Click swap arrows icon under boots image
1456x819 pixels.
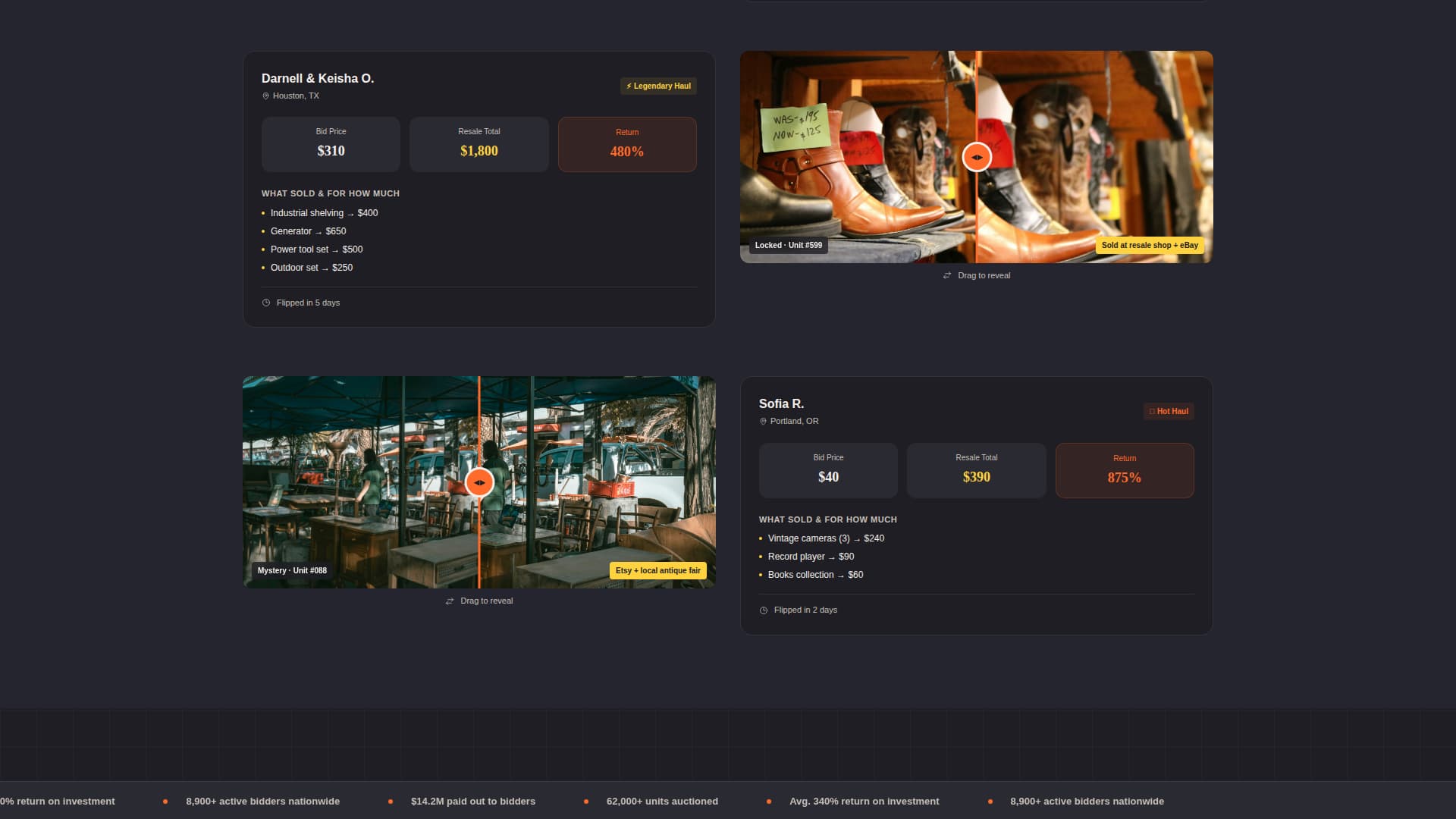947,275
